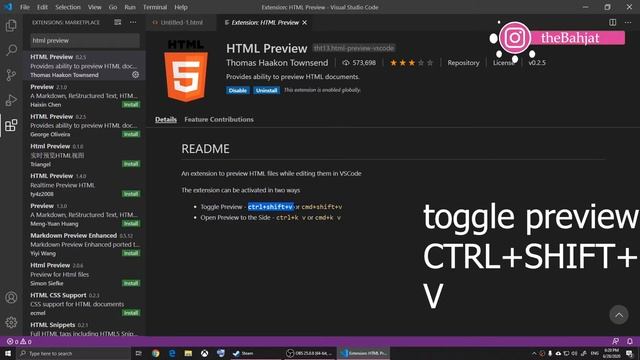
Task: Open the Repository link
Action: coord(463,63)
